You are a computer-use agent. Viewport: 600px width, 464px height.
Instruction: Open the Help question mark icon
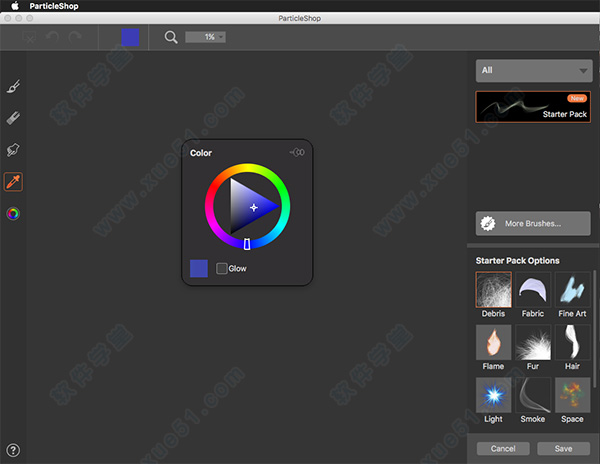pyautogui.click(x=13, y=450)
